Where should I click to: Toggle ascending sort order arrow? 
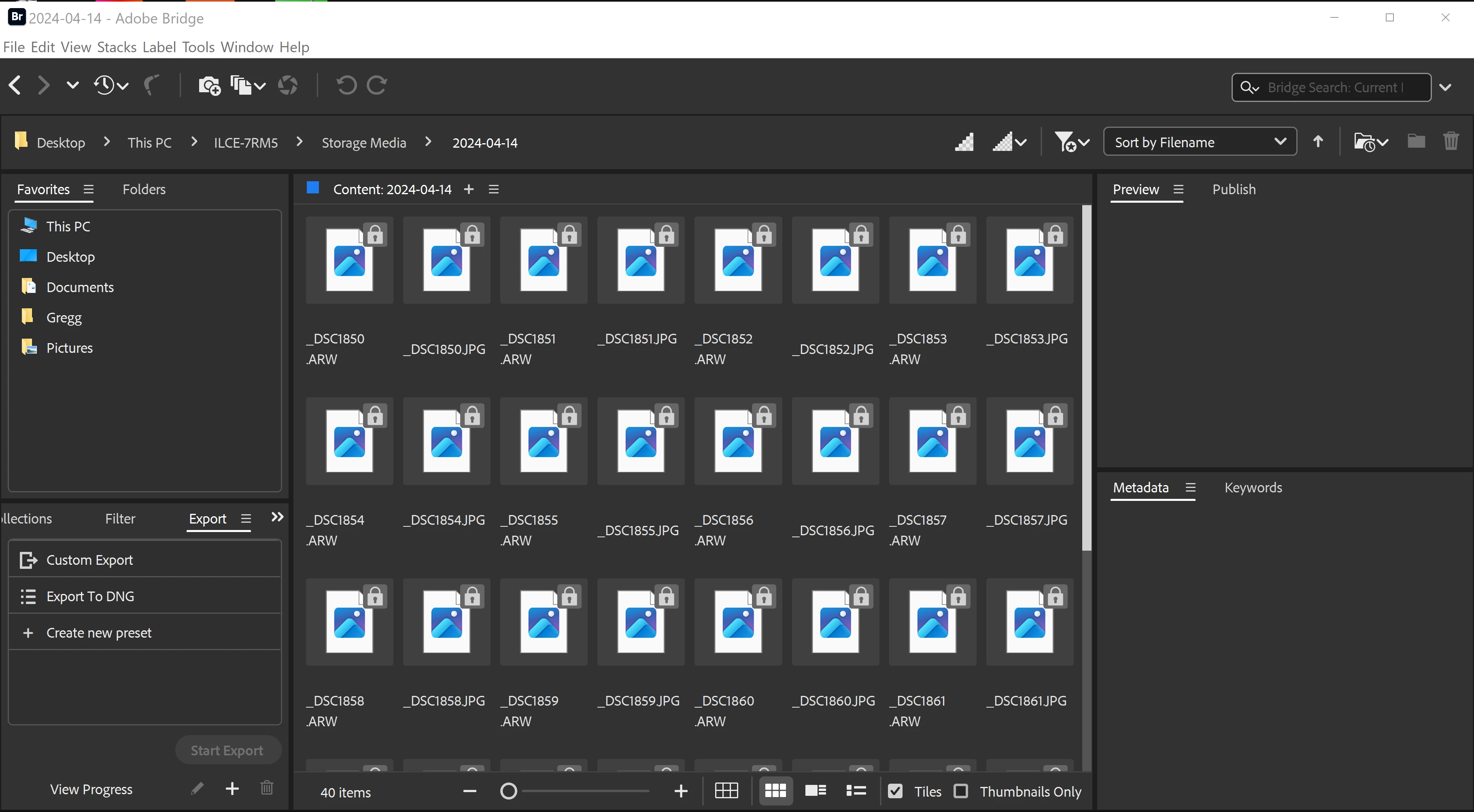(1318, 141)
